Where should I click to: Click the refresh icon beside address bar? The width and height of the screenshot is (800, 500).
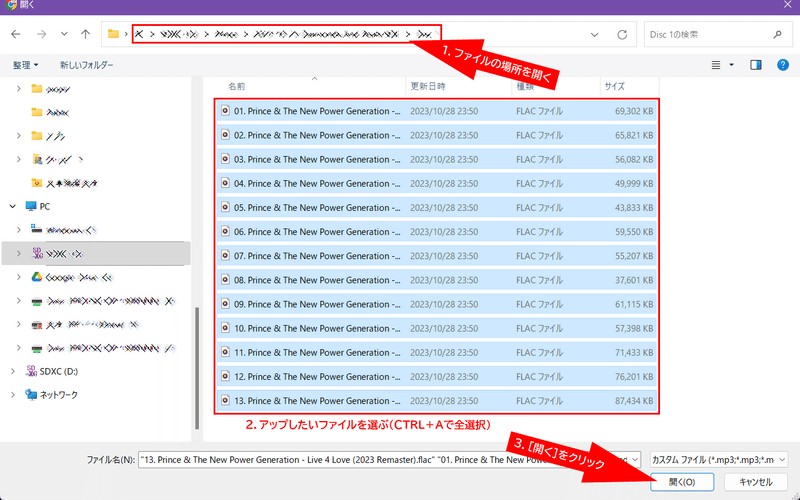pos(622,35)
